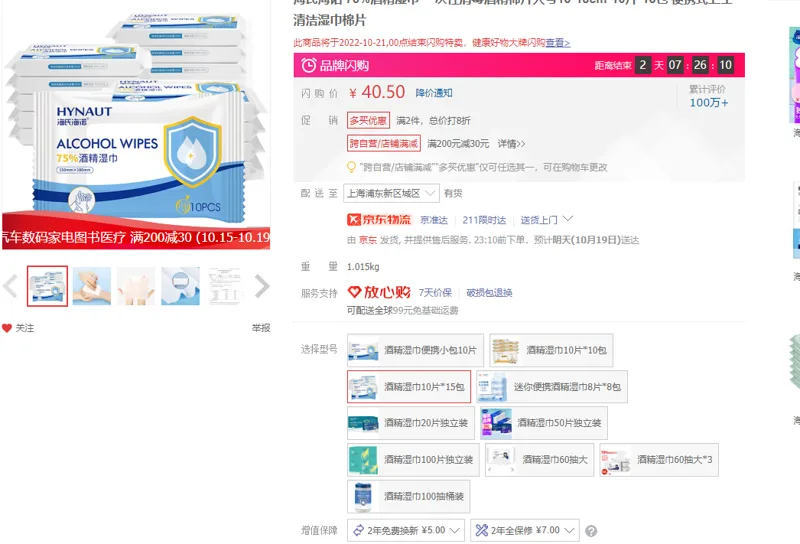Click the 有货 stock status text

coord(453,193)
